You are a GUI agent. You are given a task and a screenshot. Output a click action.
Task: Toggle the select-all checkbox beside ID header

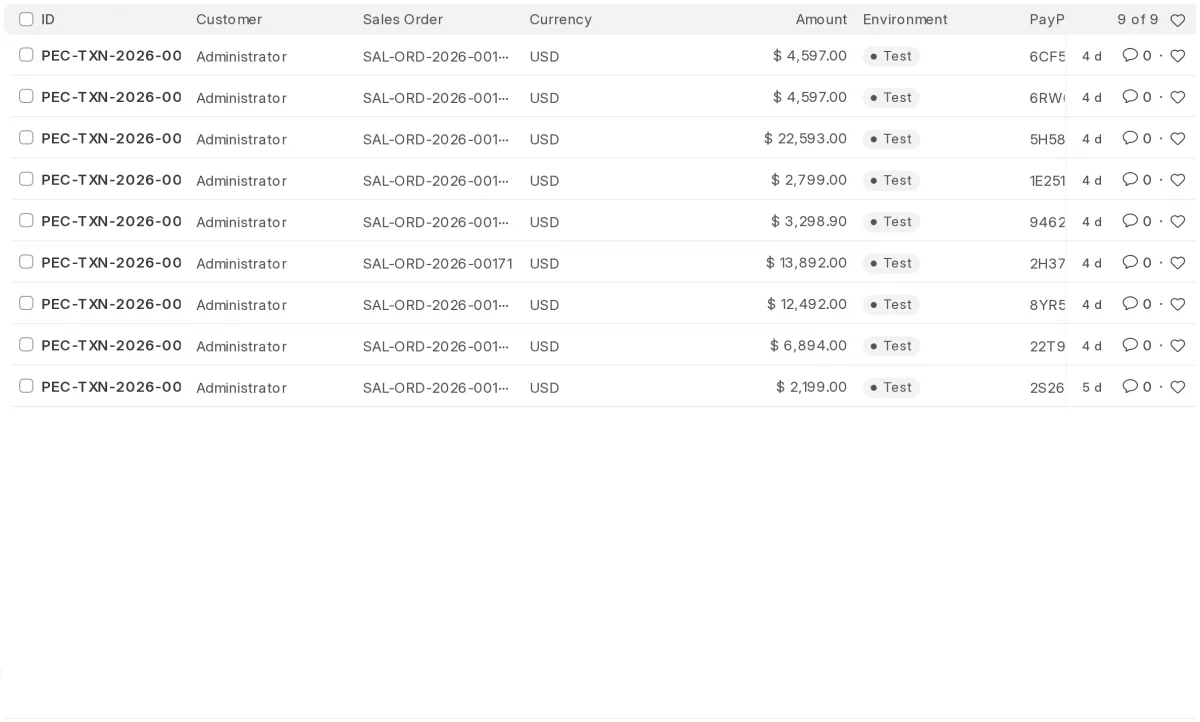pyautogui.click(x=26, y=19)
